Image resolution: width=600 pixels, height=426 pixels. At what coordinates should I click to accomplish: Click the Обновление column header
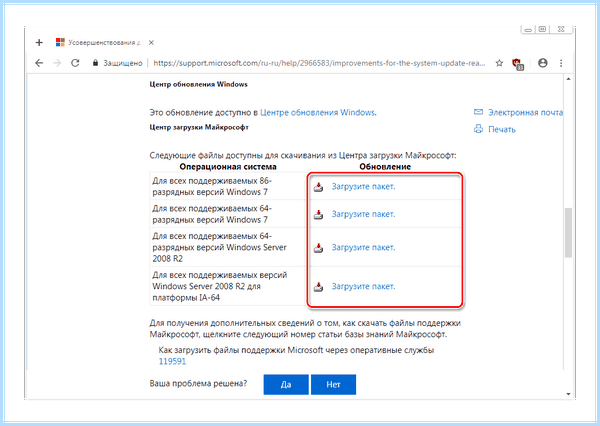click(x=385, y=167)
